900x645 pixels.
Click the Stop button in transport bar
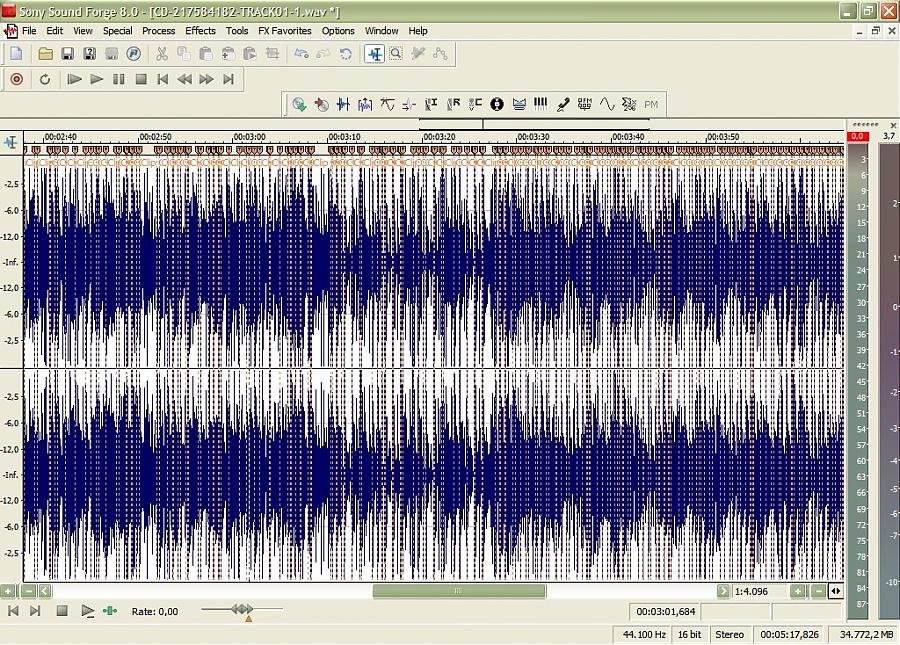[x=141, y=79]
